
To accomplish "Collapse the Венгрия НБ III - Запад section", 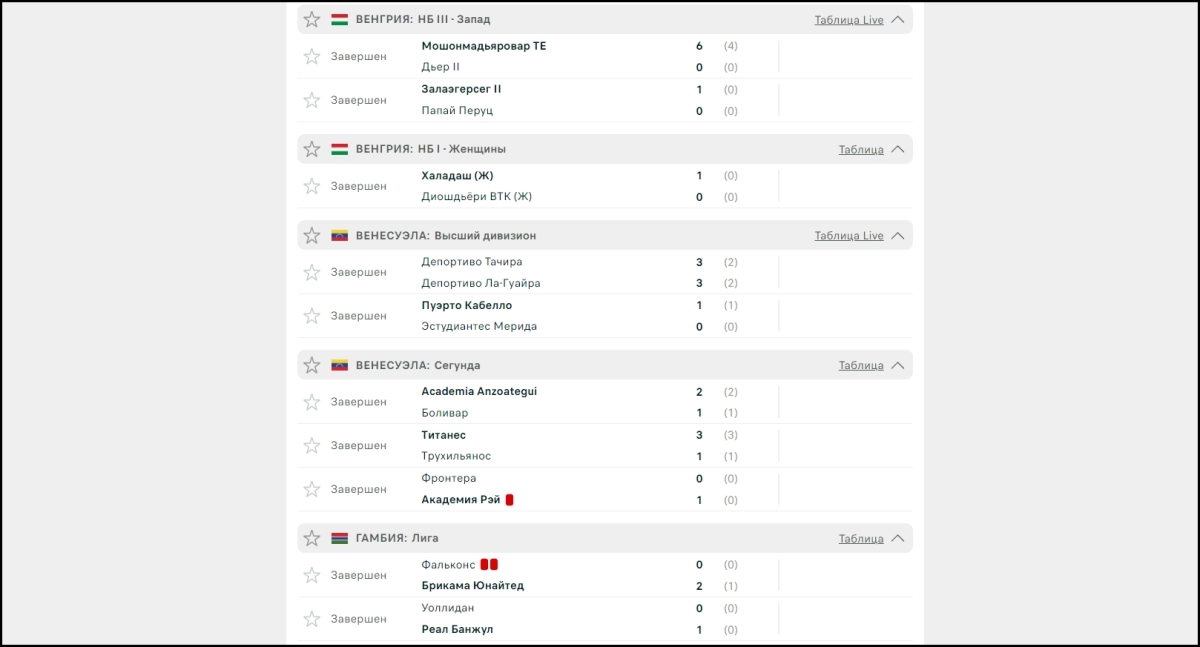I will pyautogui.click(x=897, y=19).
